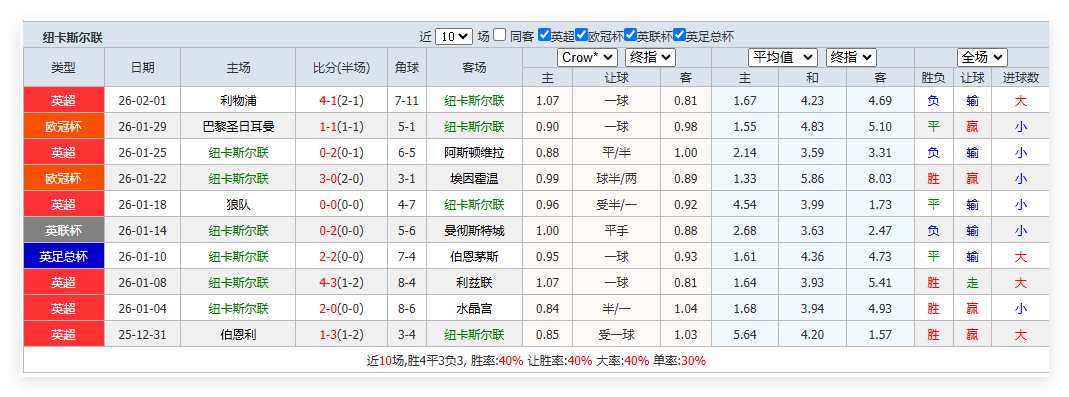Click 埃因霍温 team name
The height and width of the screenshot is (397, 1069).
[475, 179]
